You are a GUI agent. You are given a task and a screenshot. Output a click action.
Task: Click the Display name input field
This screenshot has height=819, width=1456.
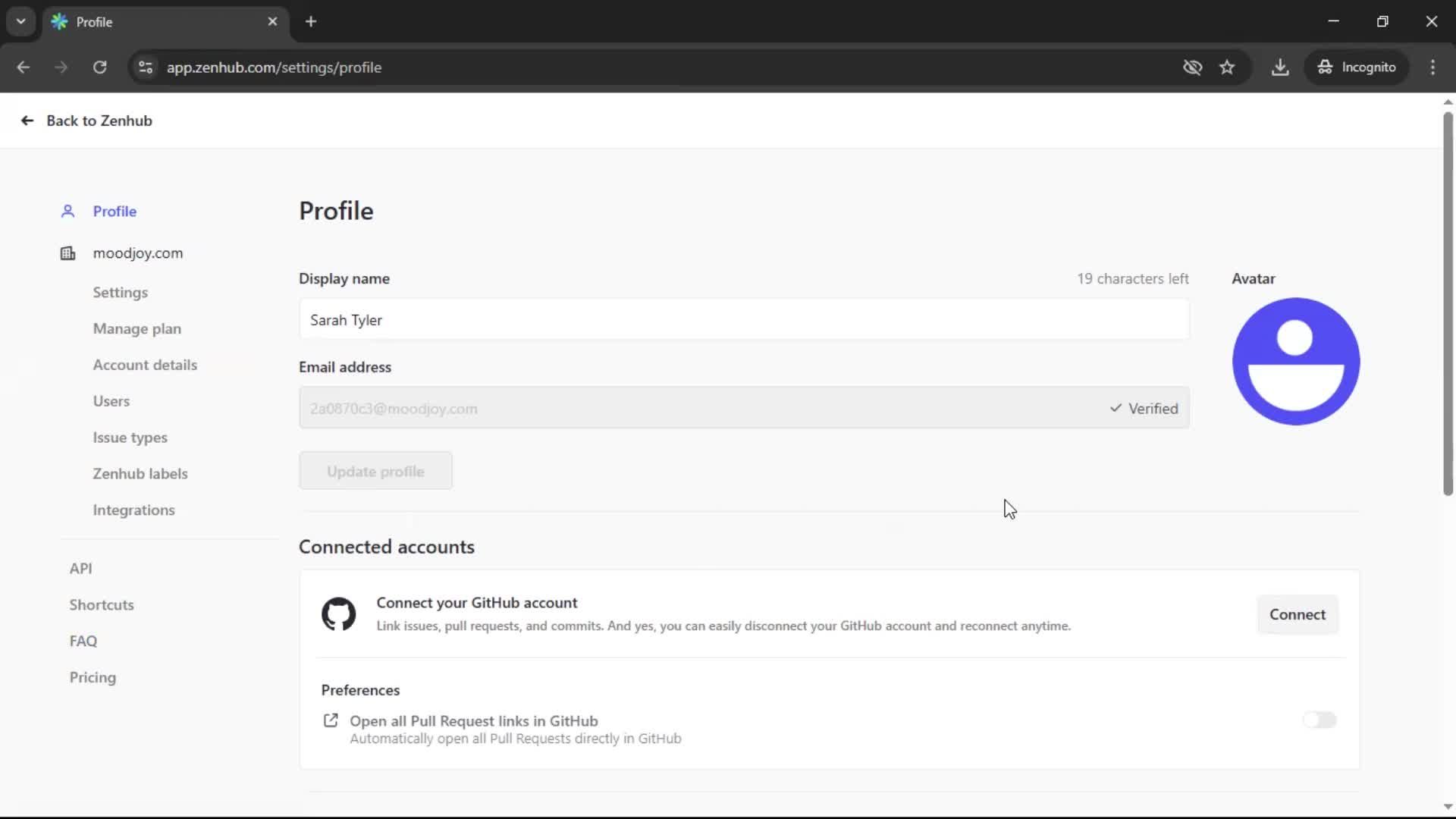[743, 320]
